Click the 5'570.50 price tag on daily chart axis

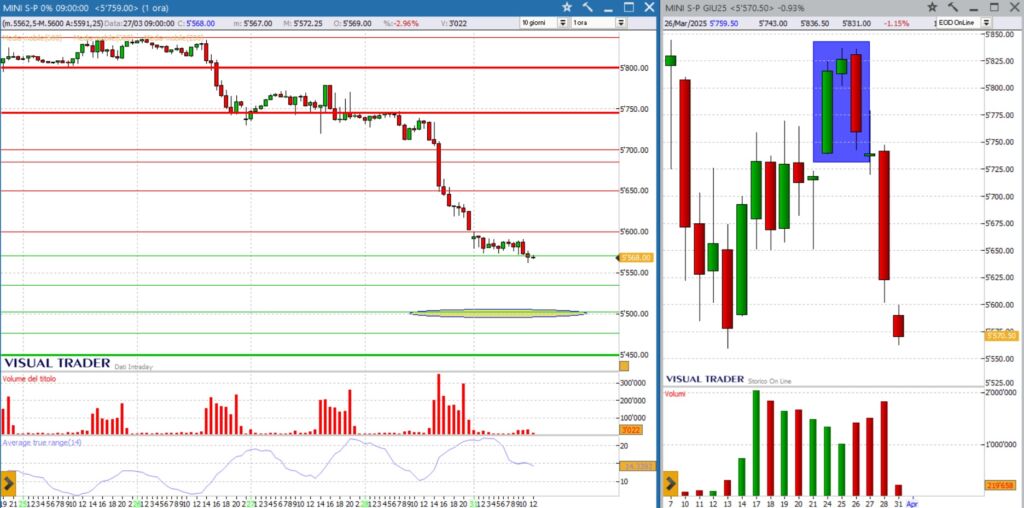coord(1002,336)
